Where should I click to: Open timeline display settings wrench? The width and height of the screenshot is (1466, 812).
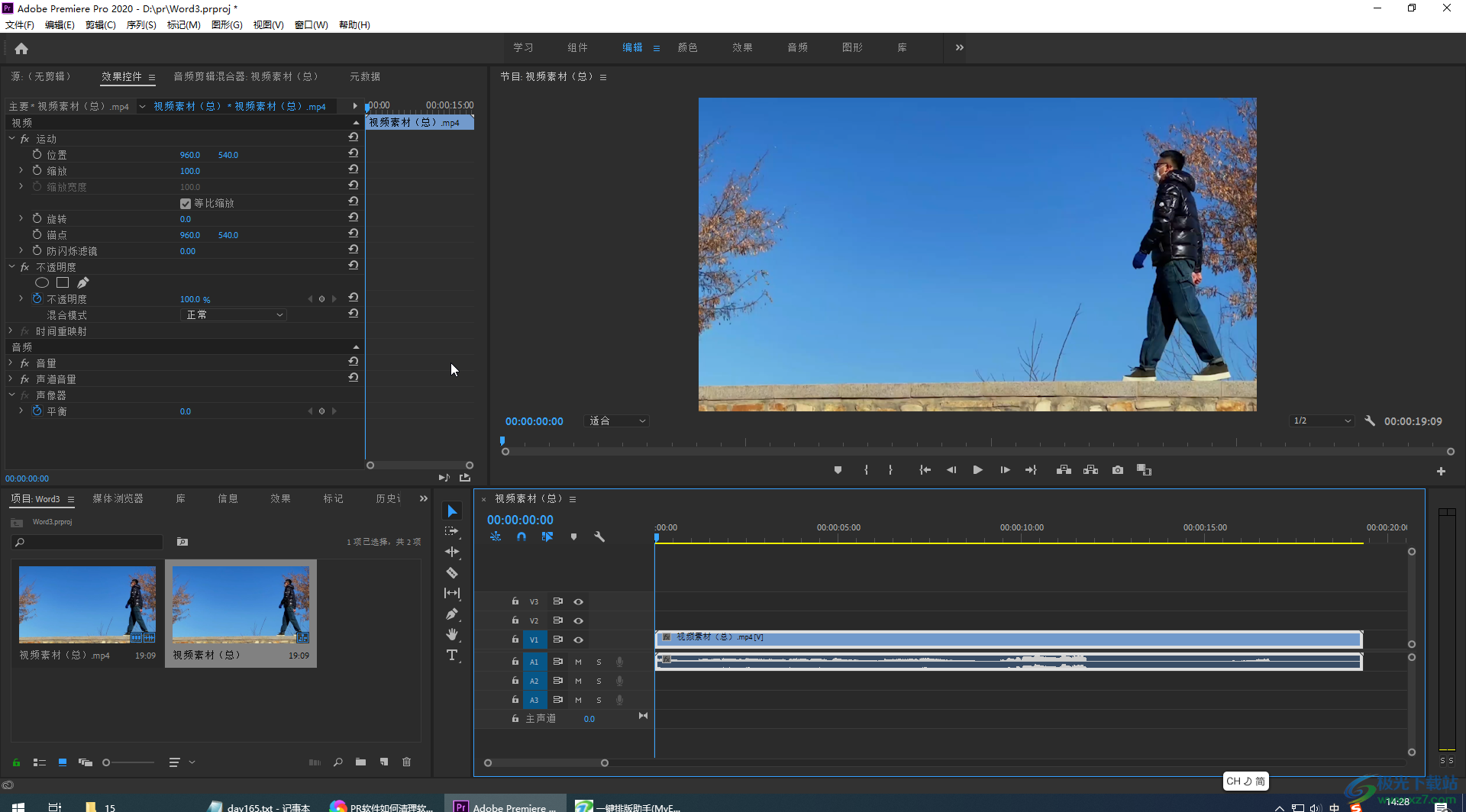point(599,536)
